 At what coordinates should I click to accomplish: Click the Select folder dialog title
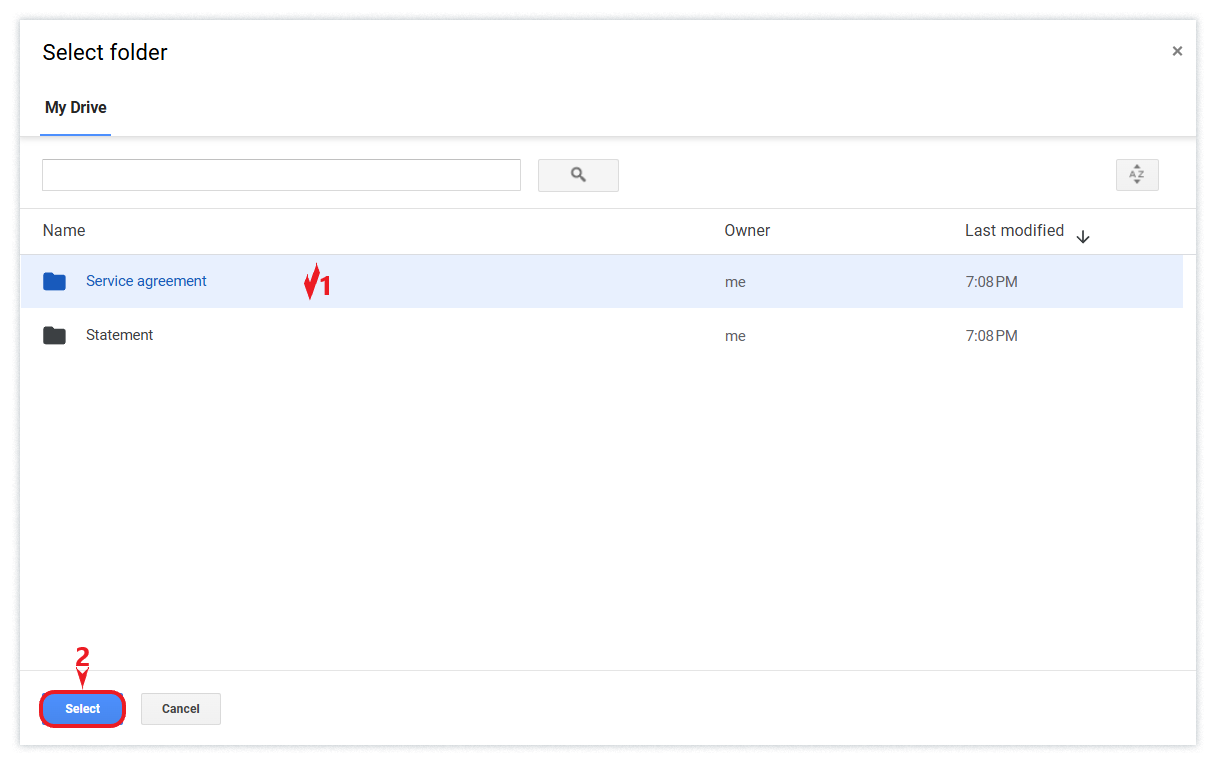pyautogui.click(x=105, y=53)
